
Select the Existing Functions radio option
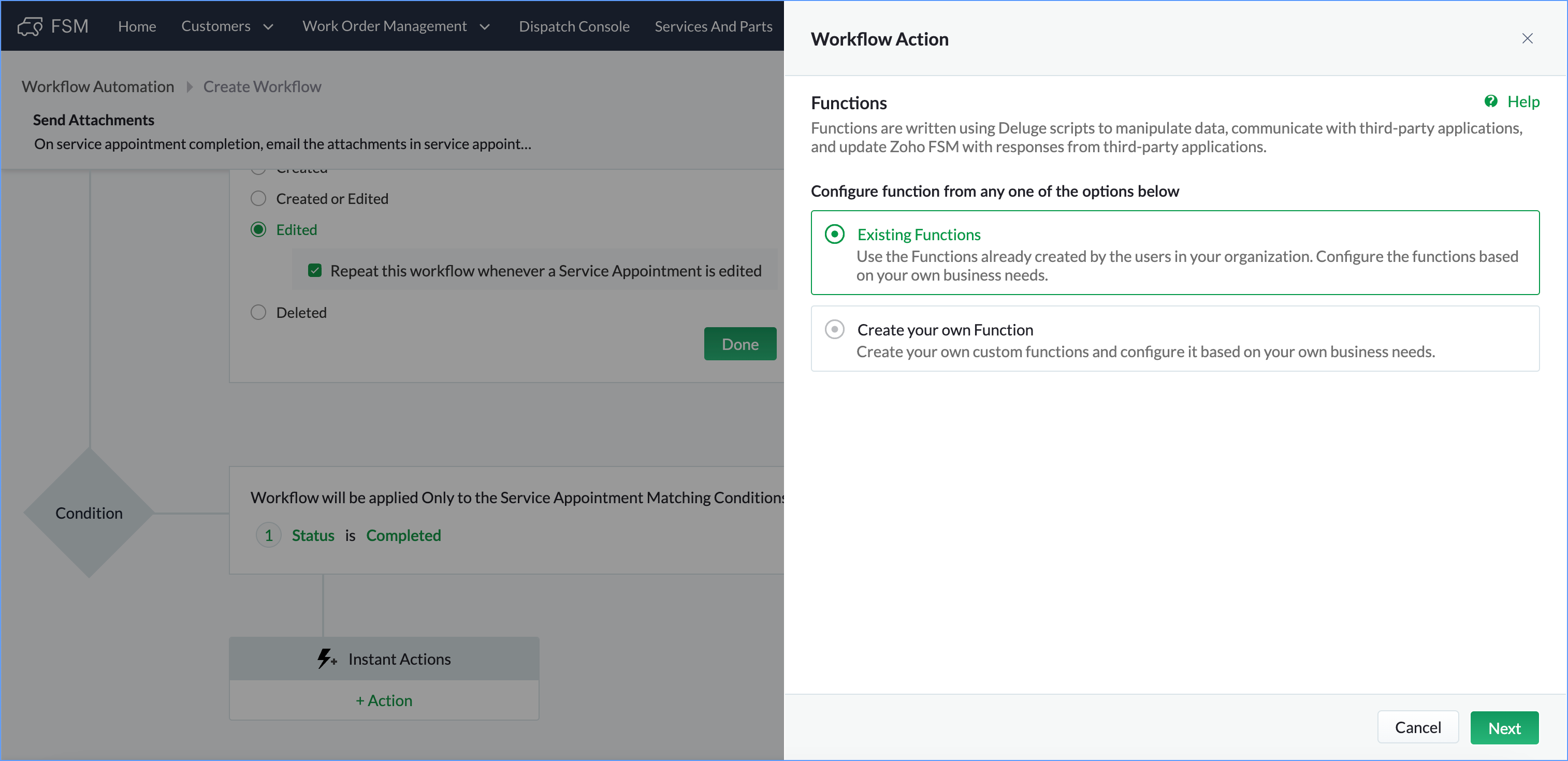pos(835,234)
